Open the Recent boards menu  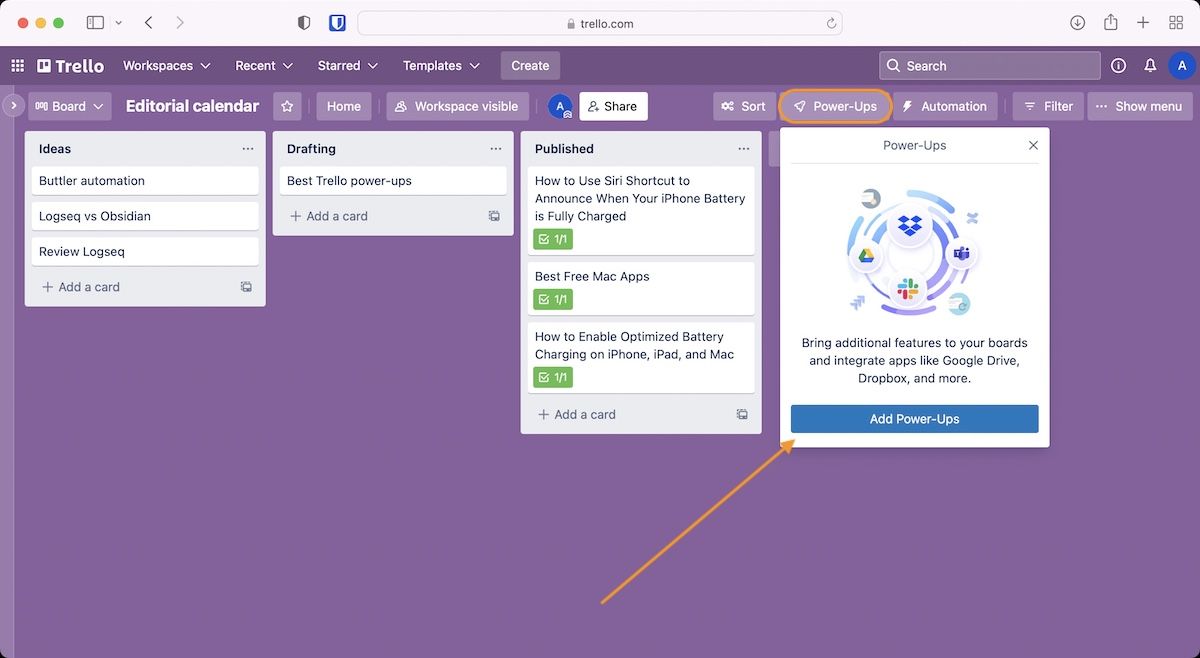(x=264, y=66)
